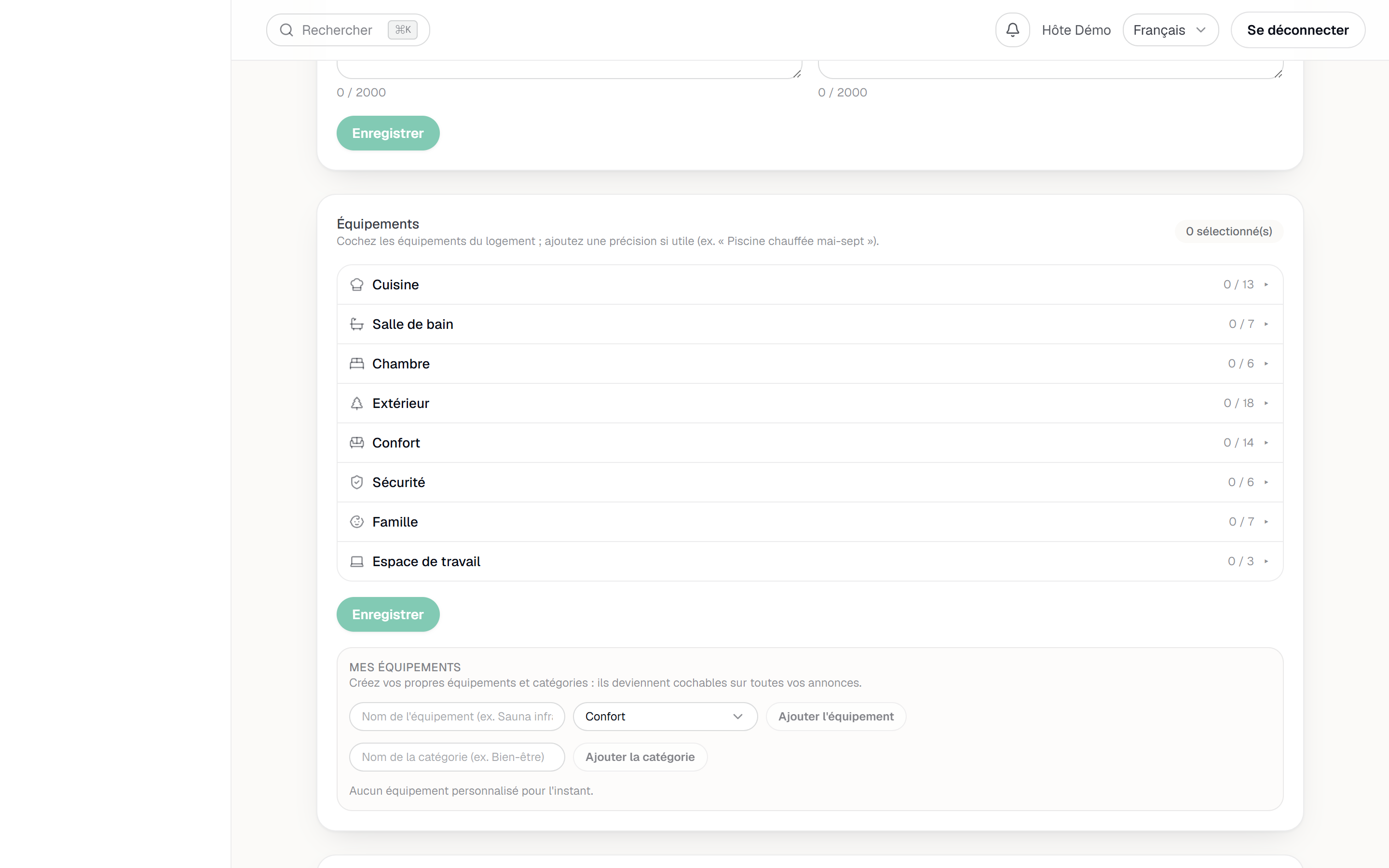Viewport: 1389px width, 868px height.
Task: Focus the Rechercher search field
Action: pyautogui.click(x=348, y=30)
